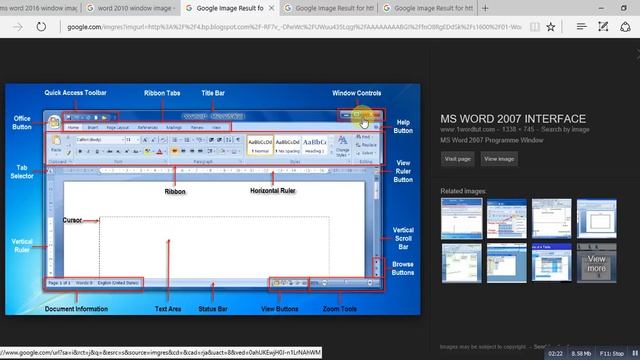Click 'Images may be subject to copyright' notice

[x=483, y=347]
